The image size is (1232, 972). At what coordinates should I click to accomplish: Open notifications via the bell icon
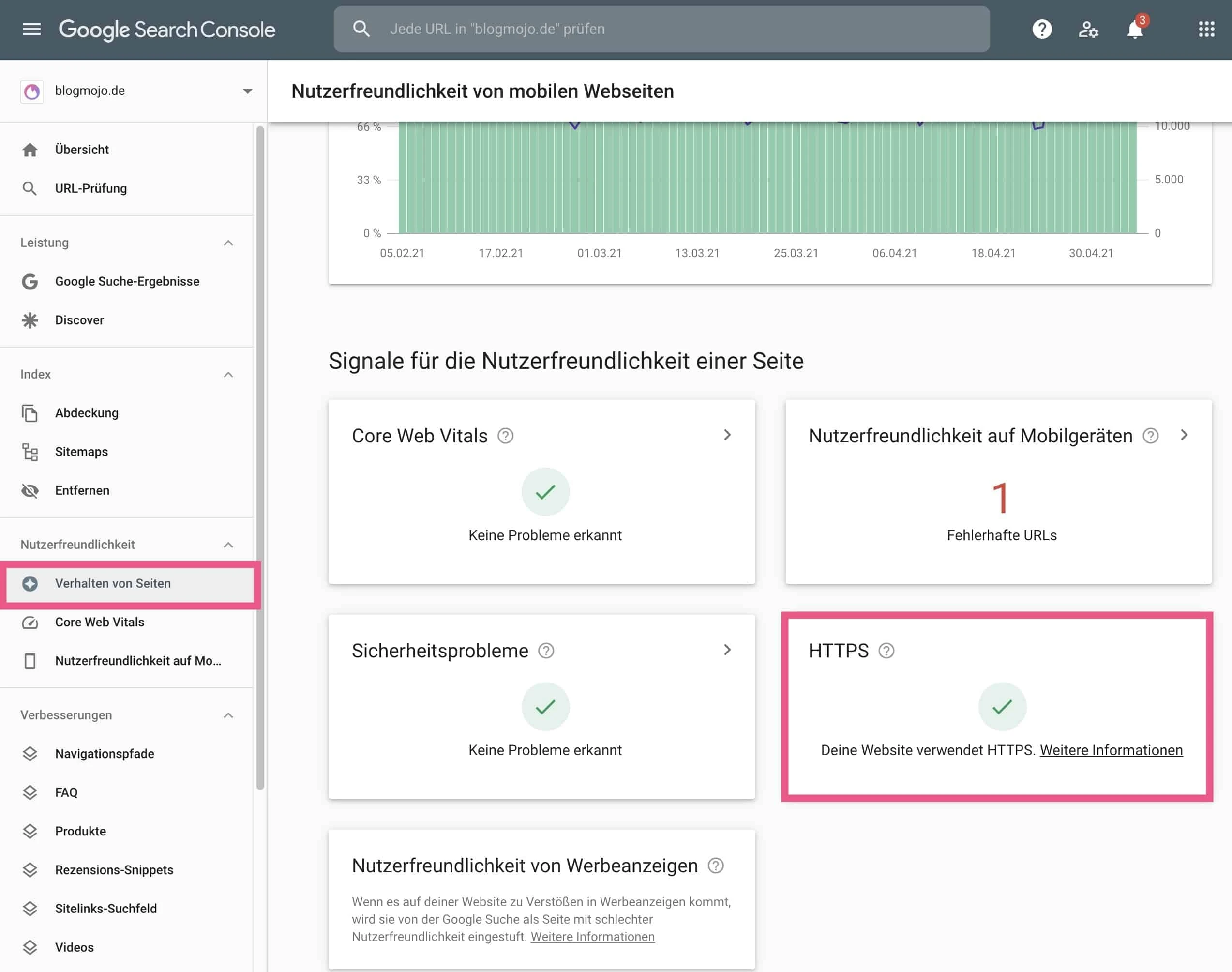[1135, 29]
